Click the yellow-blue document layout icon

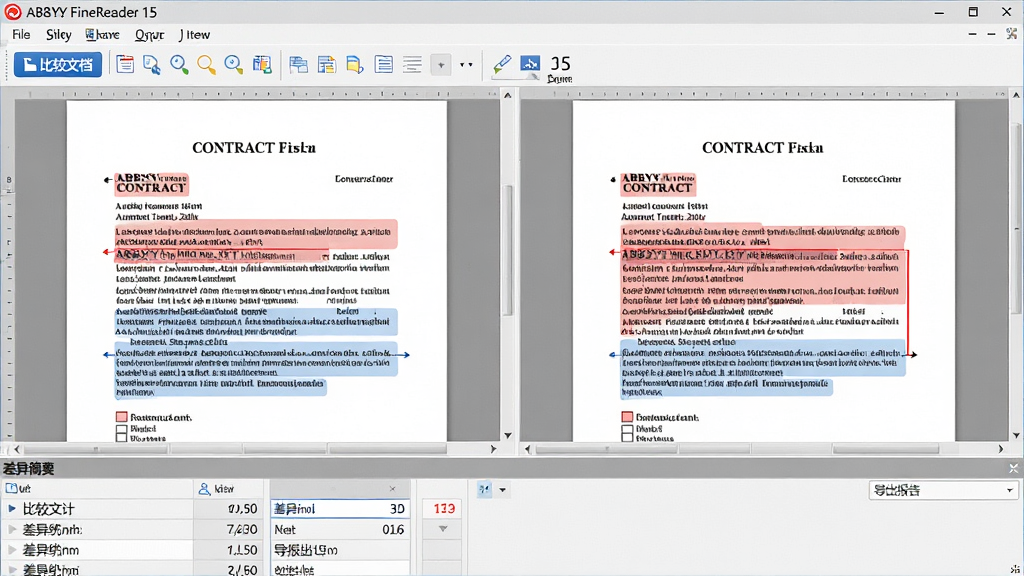pyautogui.click(x=327, y=64)
